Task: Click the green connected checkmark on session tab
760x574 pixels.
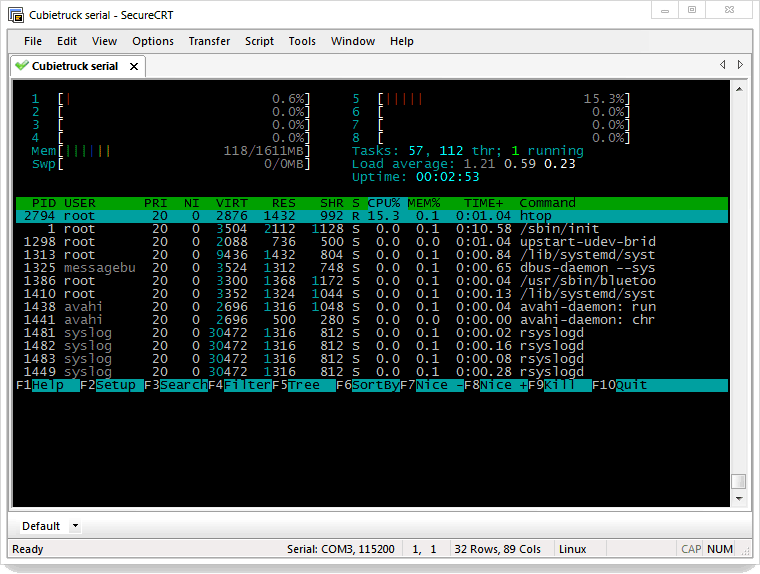Action: pos(22,65)
